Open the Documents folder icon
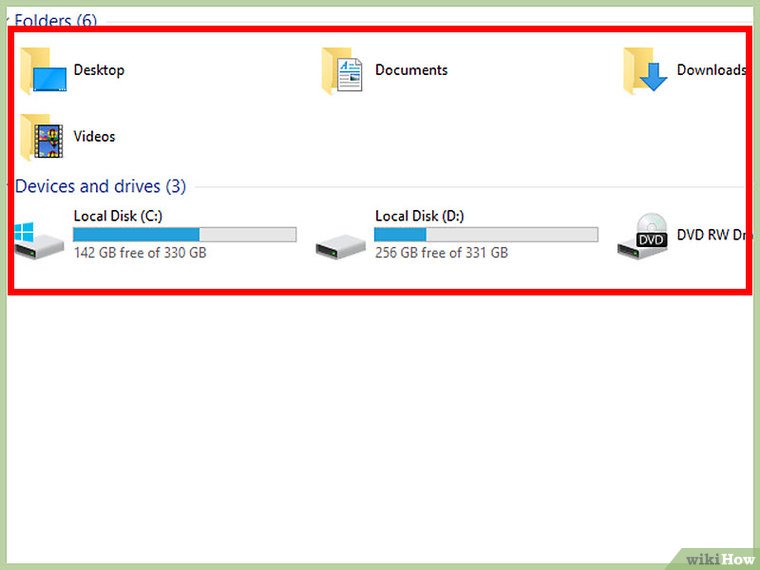The image size is (760, 570). [343, 72]
